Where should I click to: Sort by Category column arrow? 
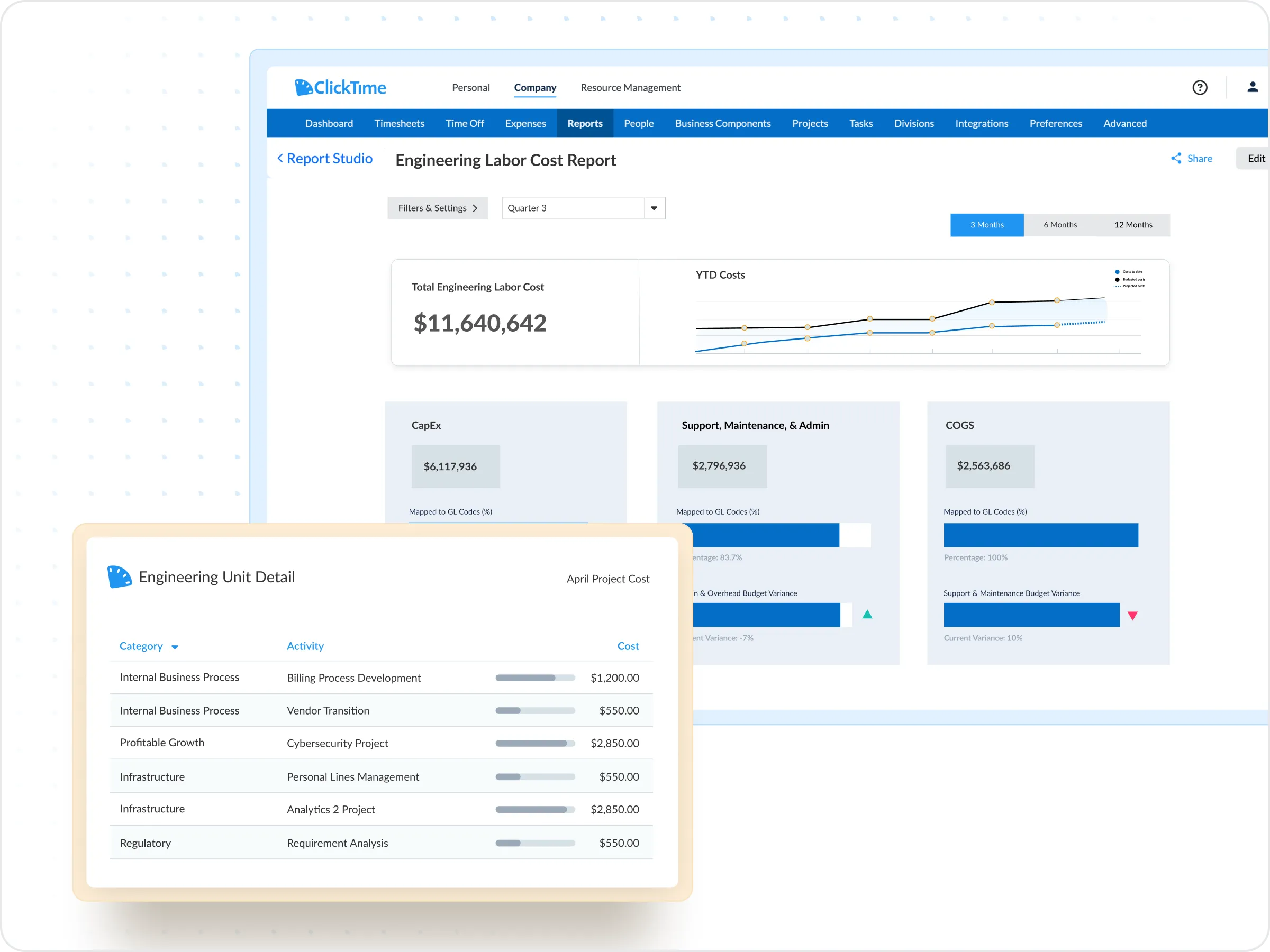(x=175, y=647)
